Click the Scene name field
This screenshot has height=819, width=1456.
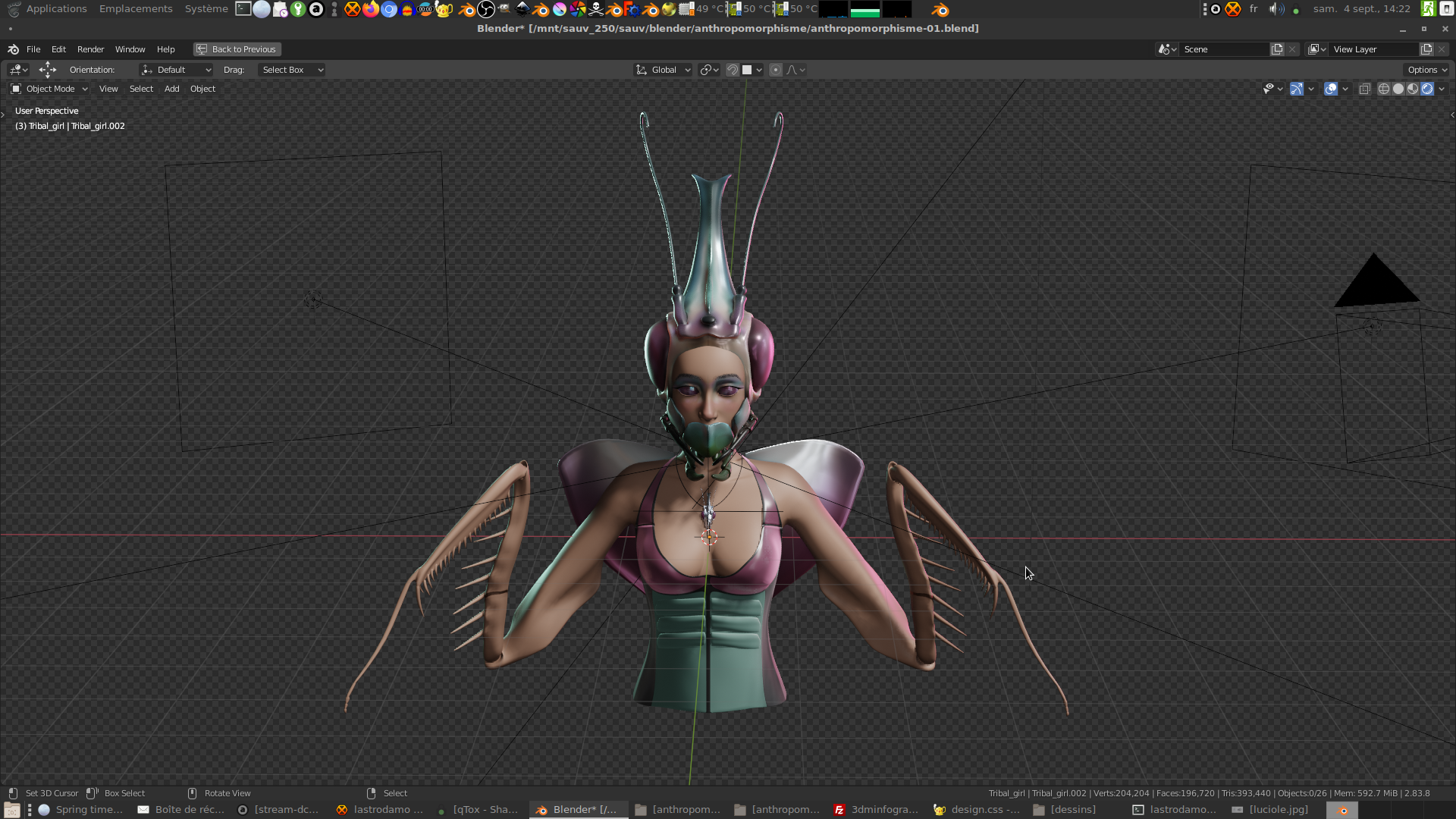[x=1225, y=49]
